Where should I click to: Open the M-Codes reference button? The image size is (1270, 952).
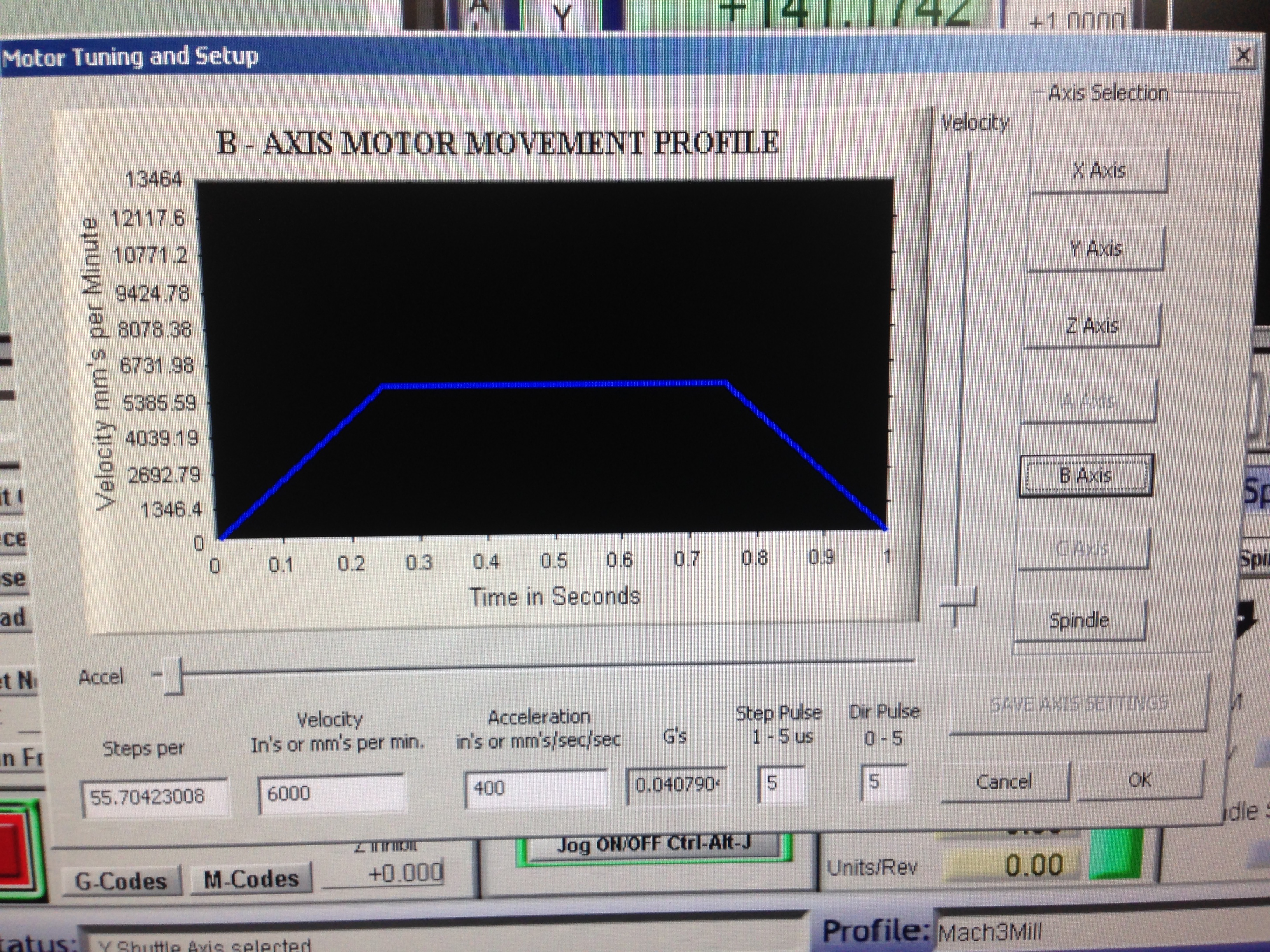[x=251, y=879]
